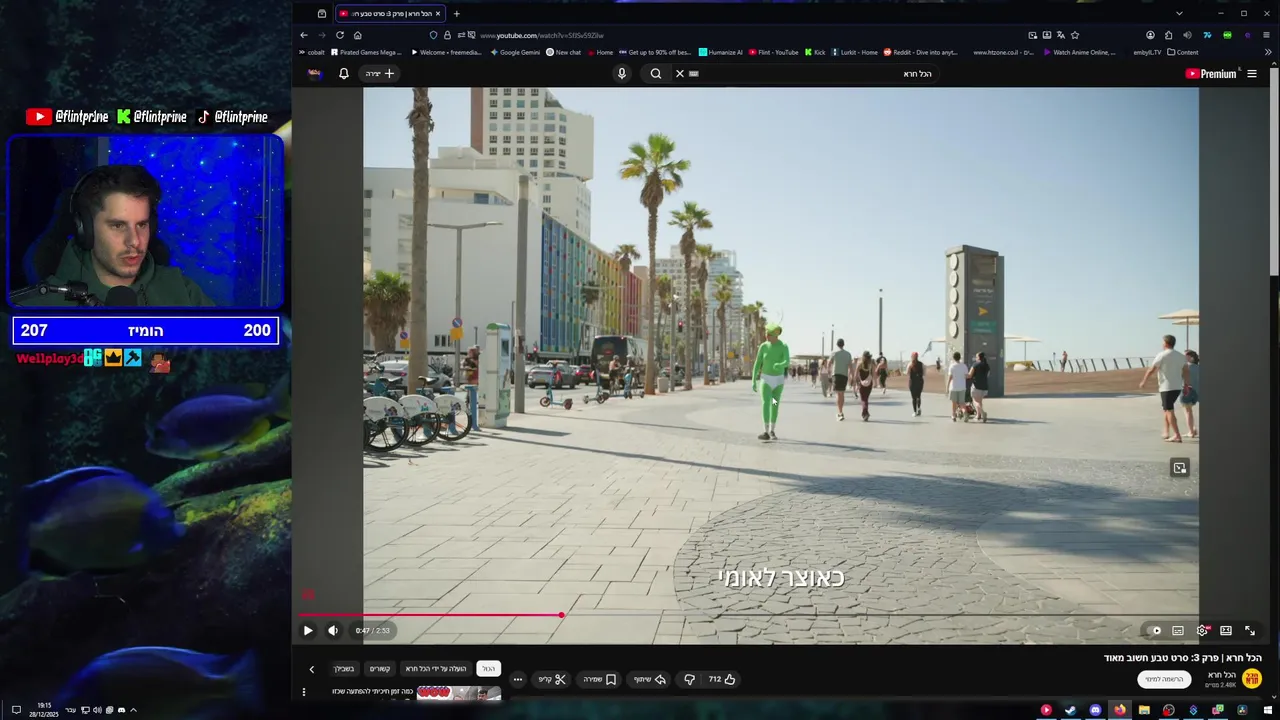Image resolution: width=1280 pixels, height=720 pixels.
Task: Switch the player to theater mode
Action: [1226, 630]
